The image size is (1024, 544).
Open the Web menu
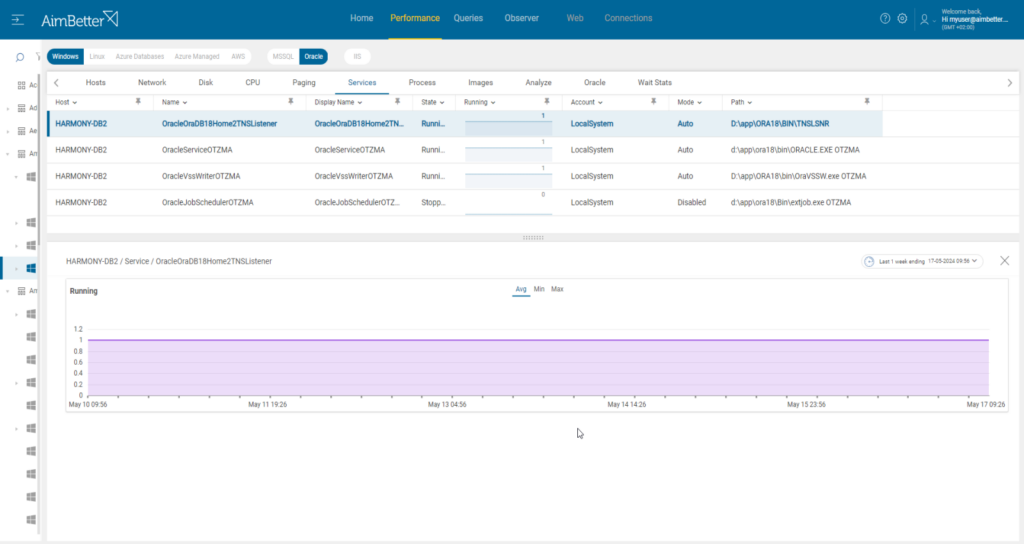click(x=575, y=18)
